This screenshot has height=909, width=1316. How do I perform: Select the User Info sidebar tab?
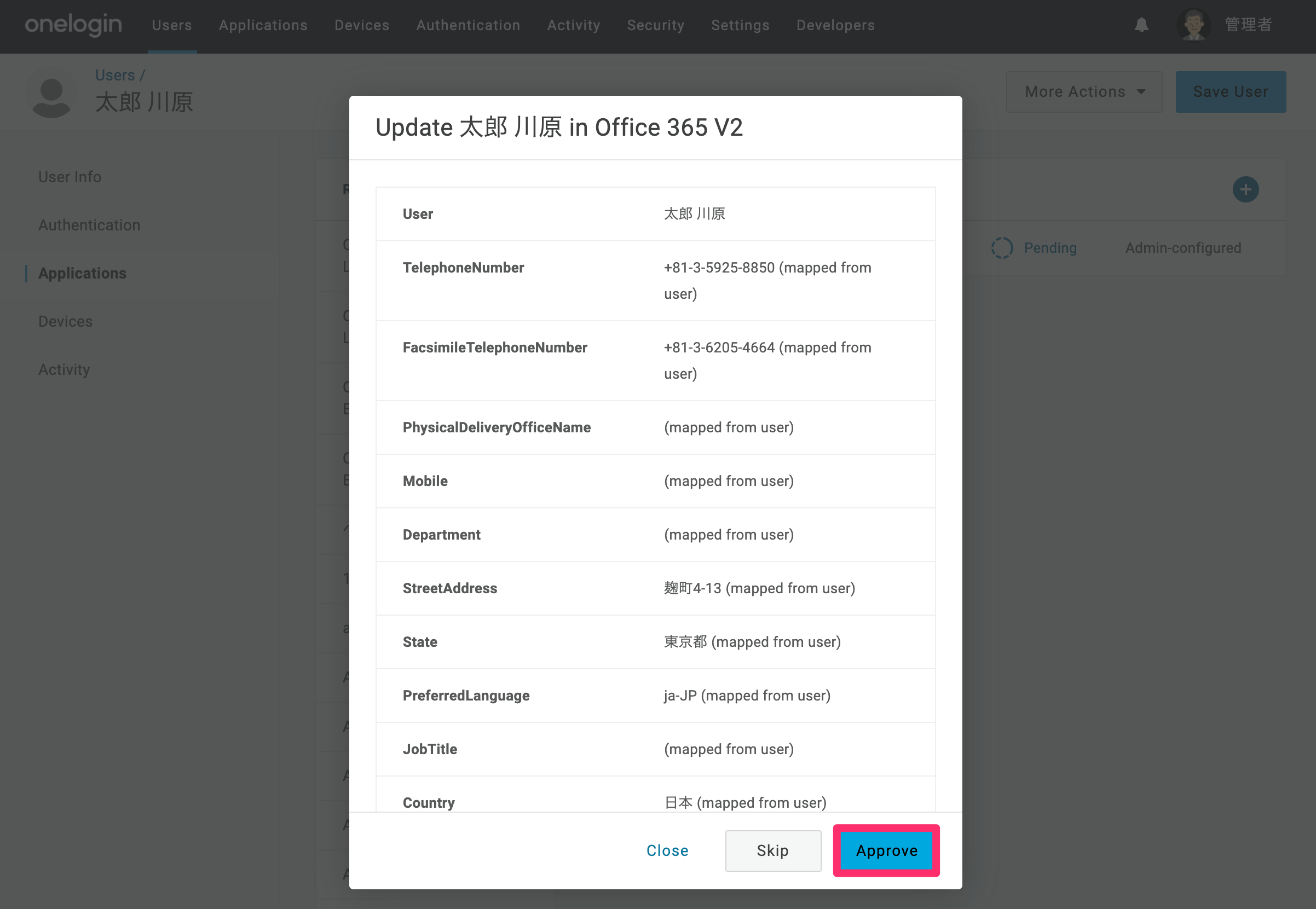[70, 177]
